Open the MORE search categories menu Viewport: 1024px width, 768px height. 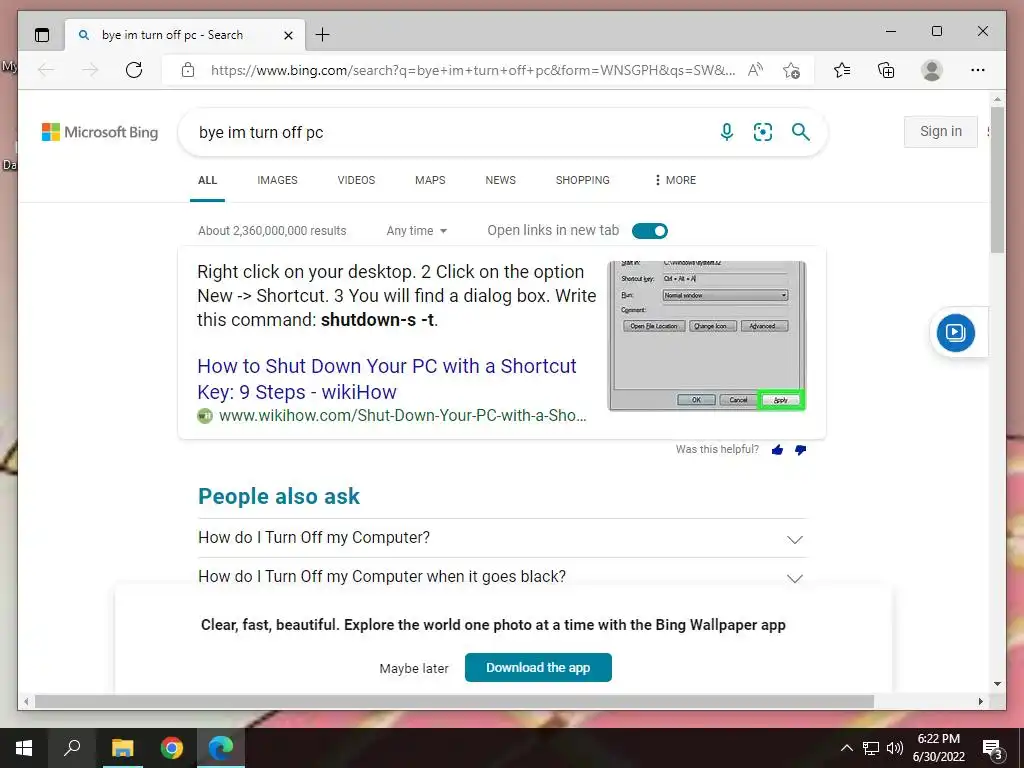pyautogui.click(x=675, y=180)
